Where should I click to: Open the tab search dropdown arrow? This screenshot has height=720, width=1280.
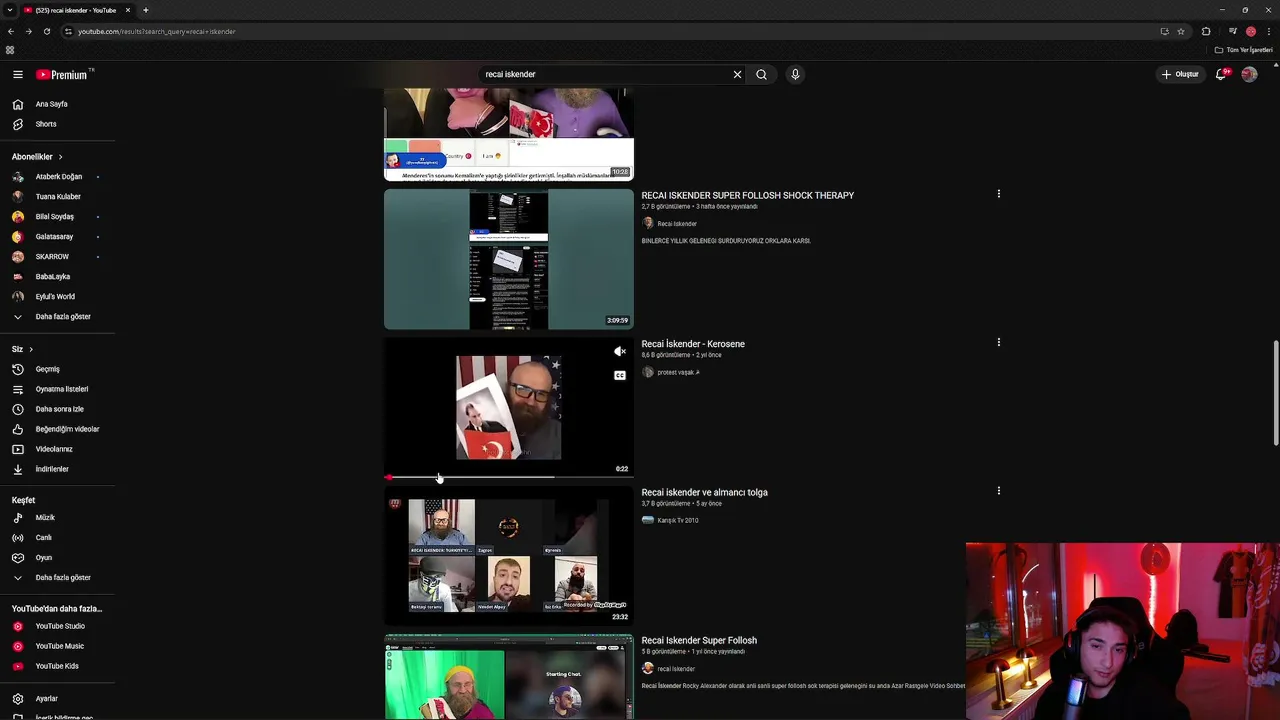[10, 10]
